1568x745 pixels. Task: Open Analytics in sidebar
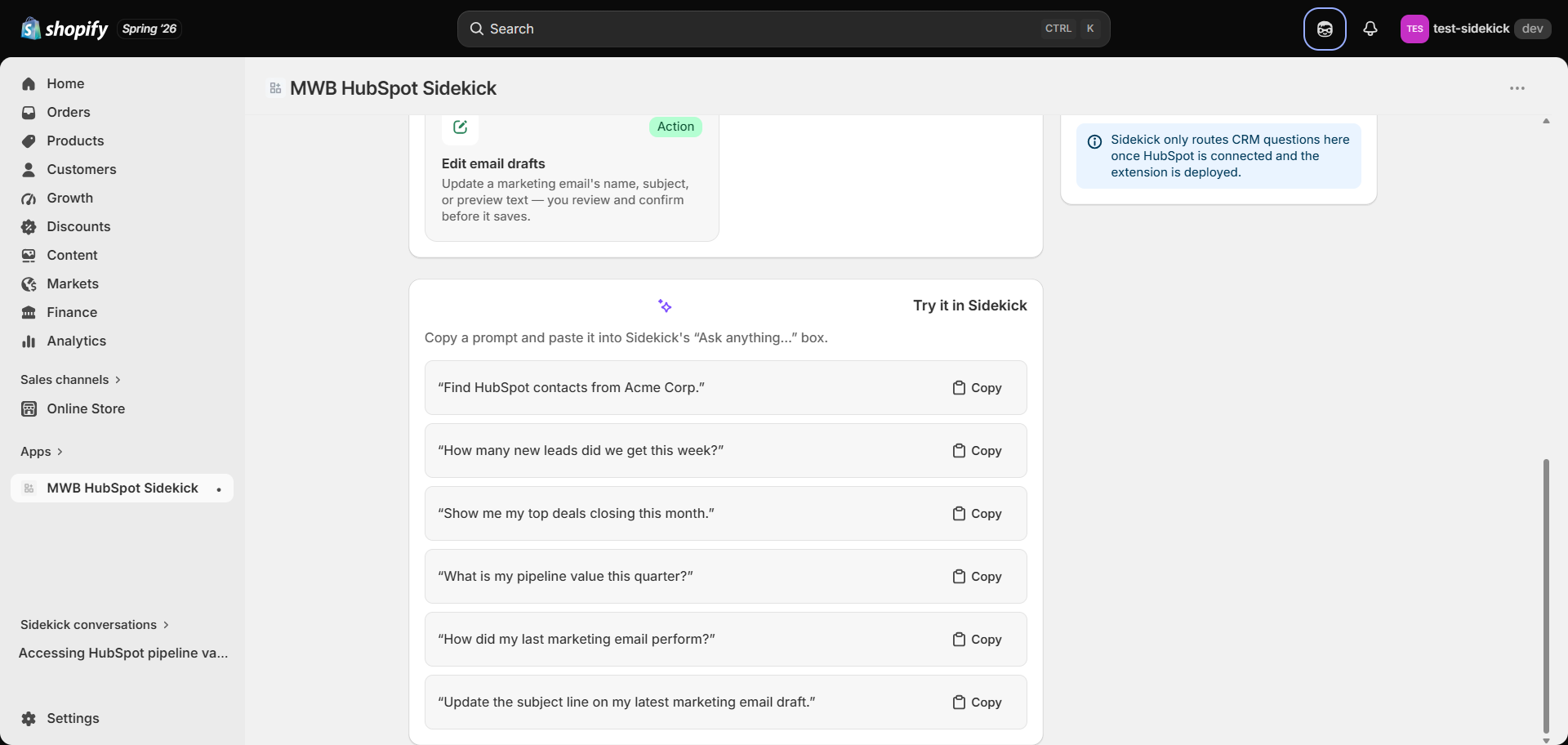point(122,341)
